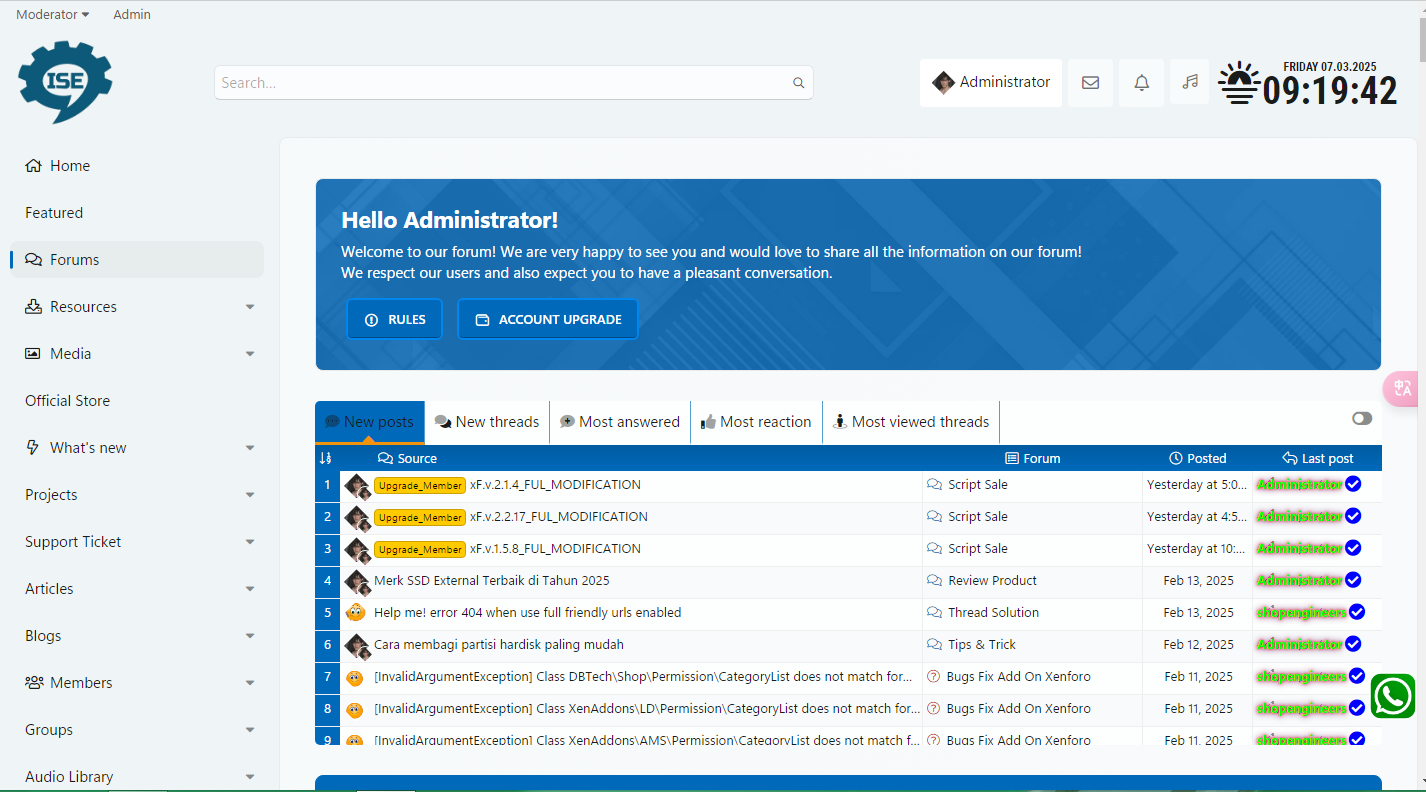Click the translate icon at right edge

[1403, 388]
